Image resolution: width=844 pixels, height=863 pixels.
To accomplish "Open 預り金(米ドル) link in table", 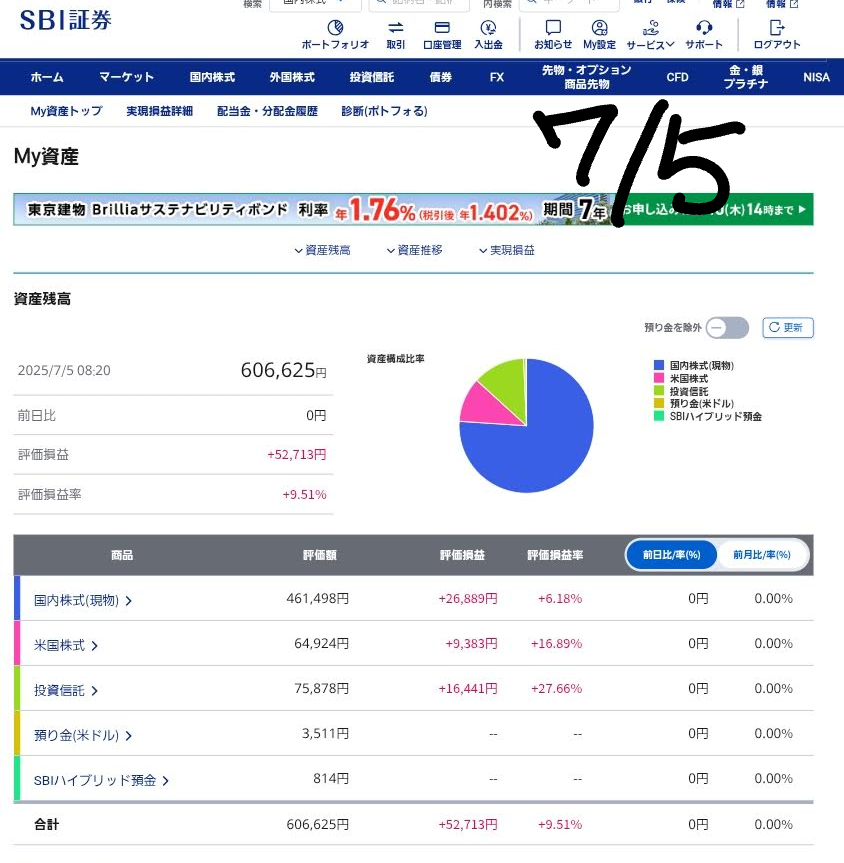I will (77, 736).
